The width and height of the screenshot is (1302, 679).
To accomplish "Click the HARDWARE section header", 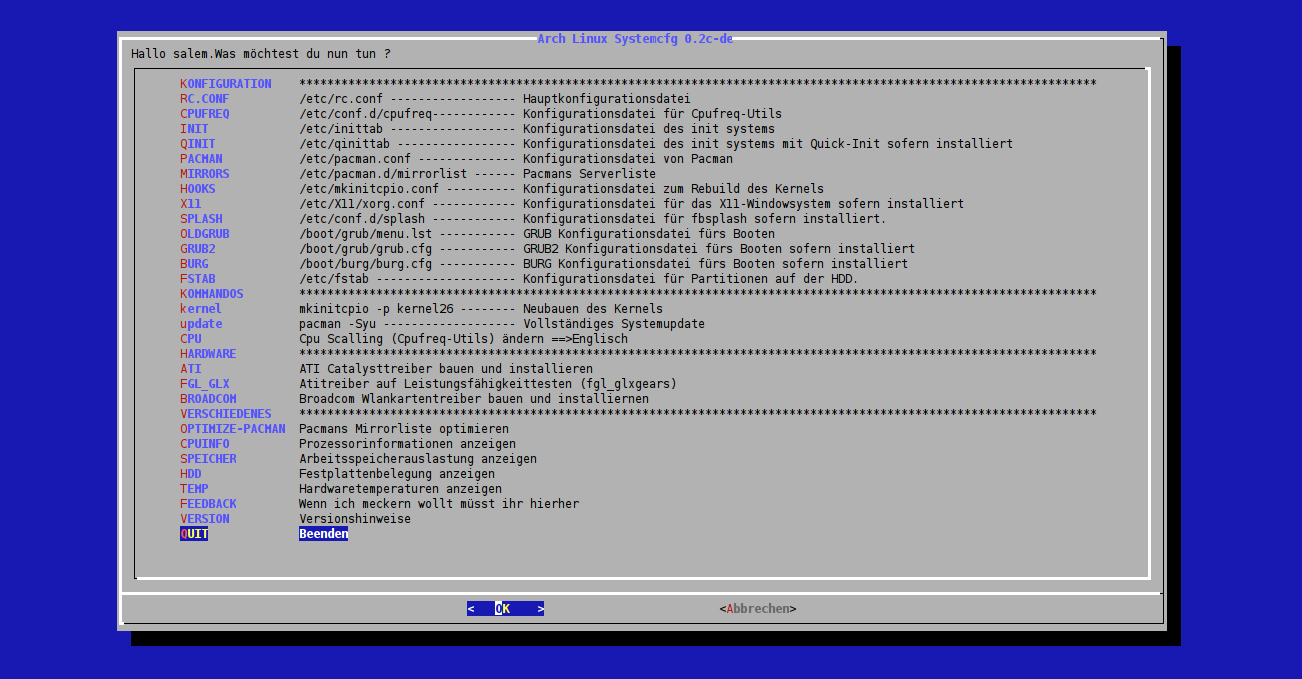I will point(208,354).
